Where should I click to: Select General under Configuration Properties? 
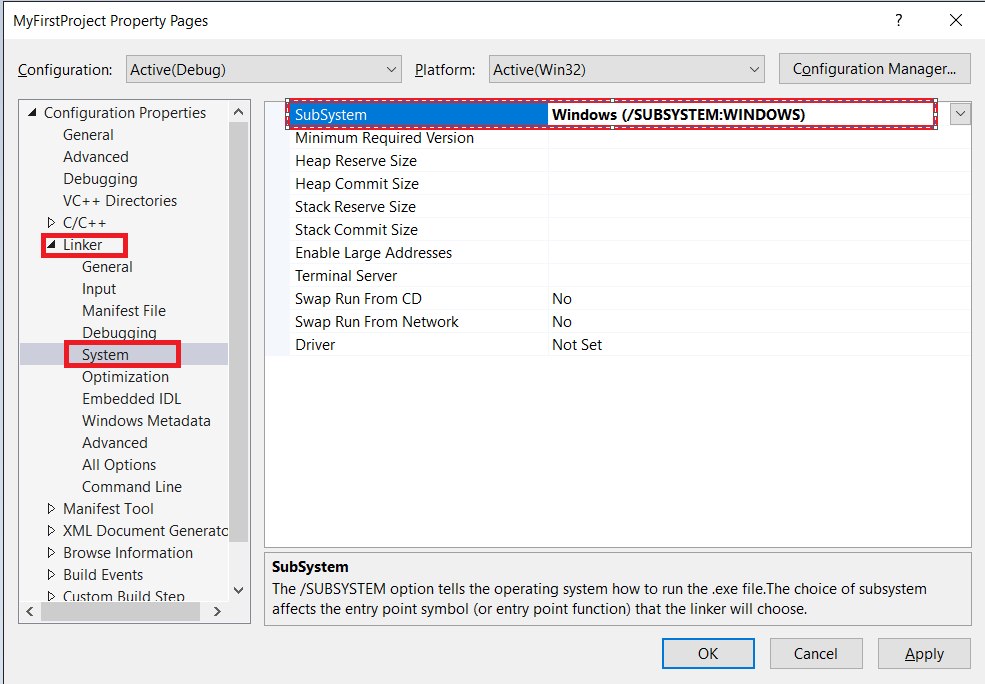(x=88, y=135)
